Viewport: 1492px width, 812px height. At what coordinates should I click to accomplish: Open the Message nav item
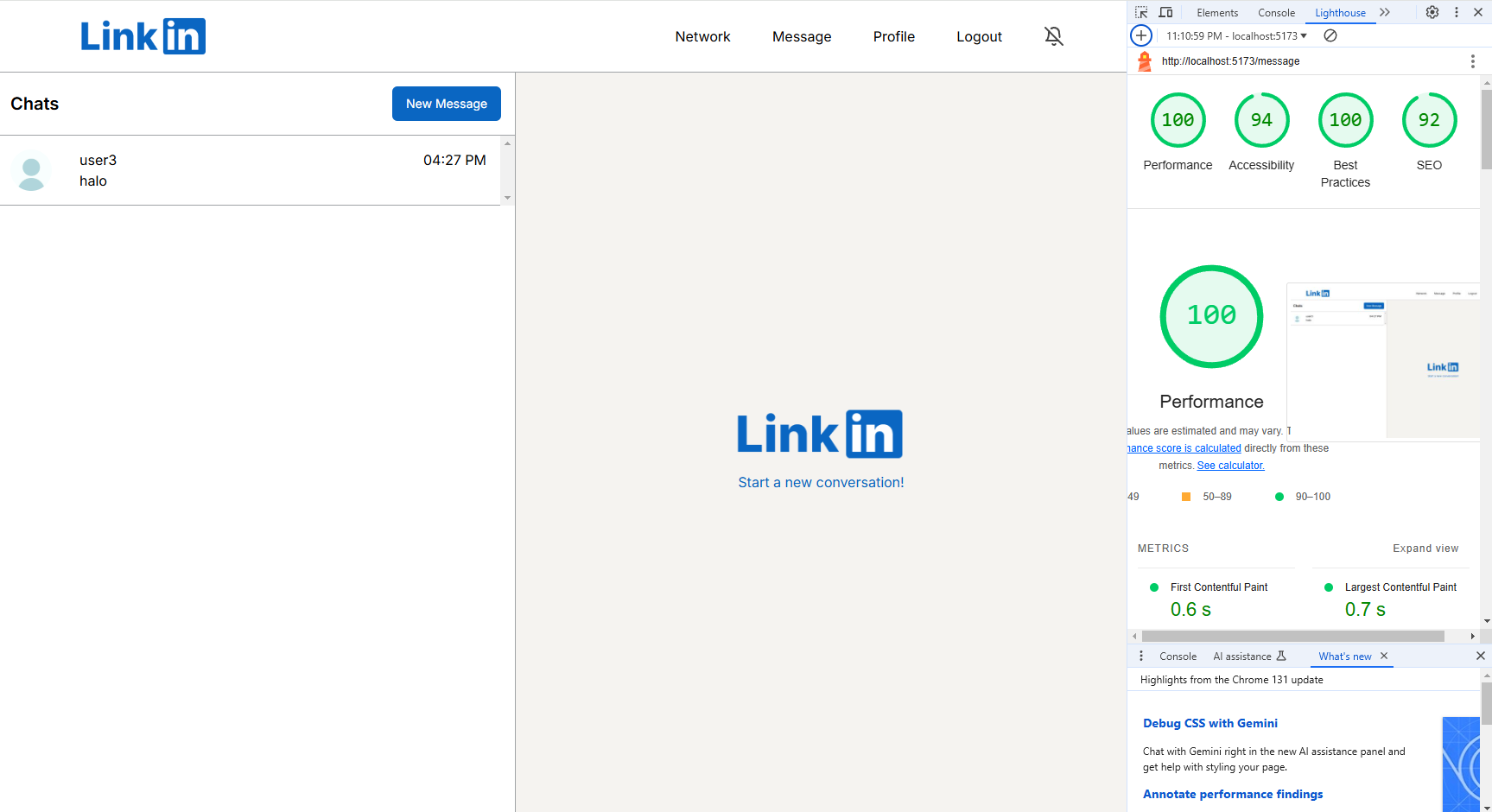(x=802, y=36)
